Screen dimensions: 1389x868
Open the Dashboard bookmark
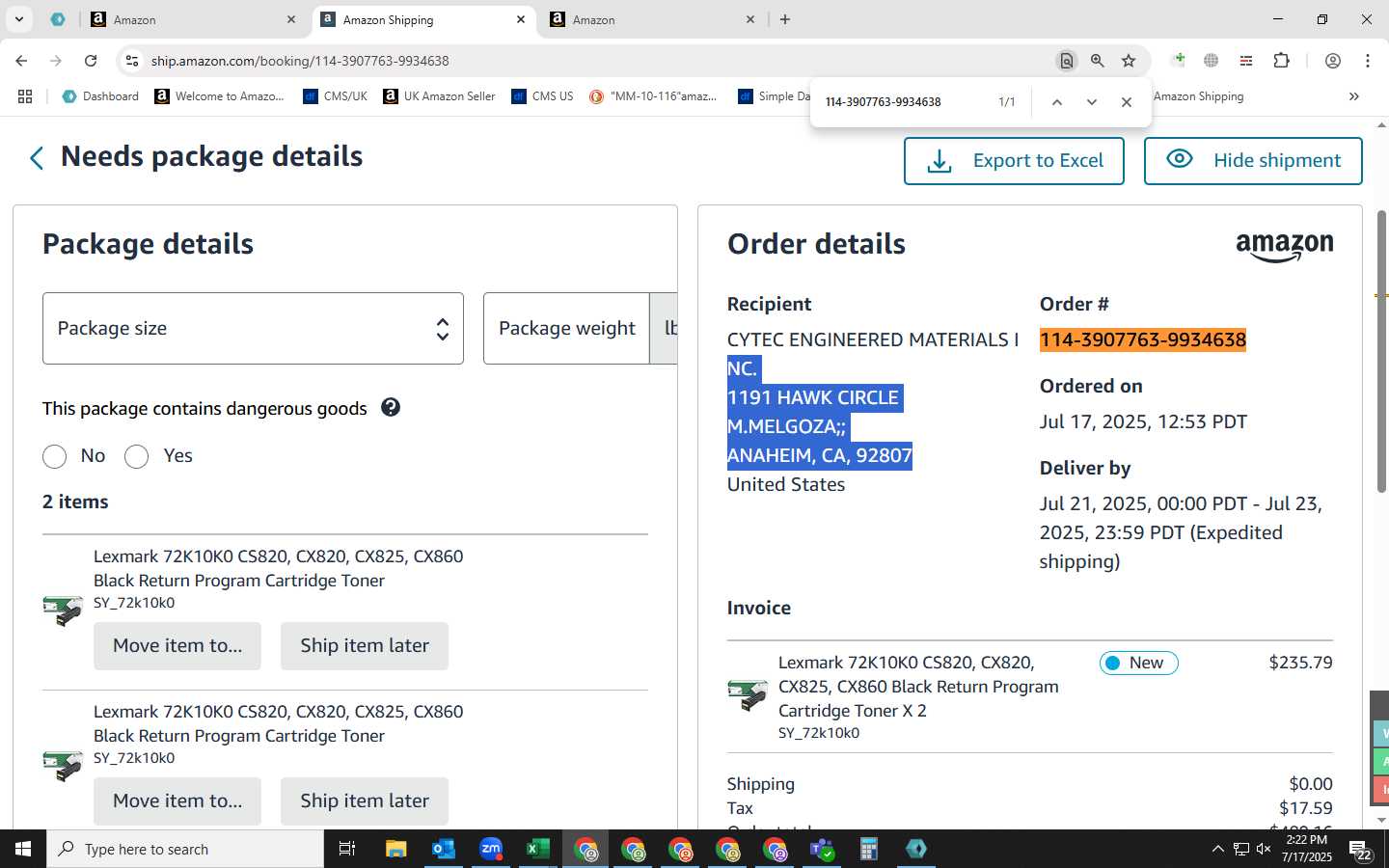100,96
